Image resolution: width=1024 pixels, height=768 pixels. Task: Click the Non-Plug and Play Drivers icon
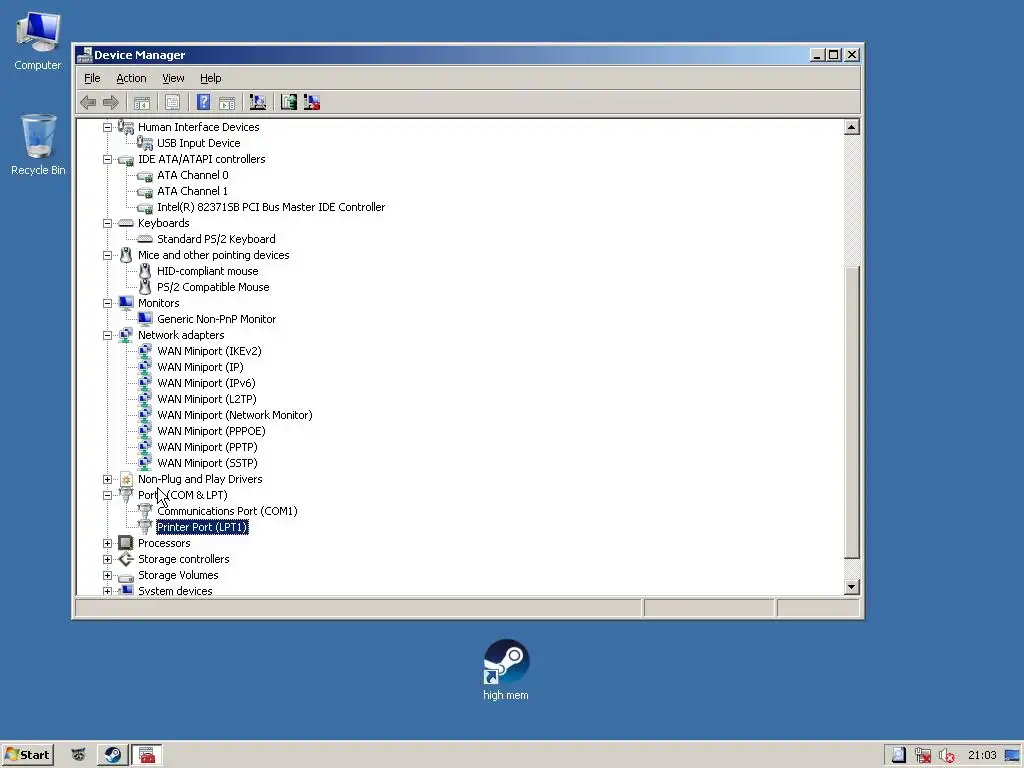[x=126, y=479]
